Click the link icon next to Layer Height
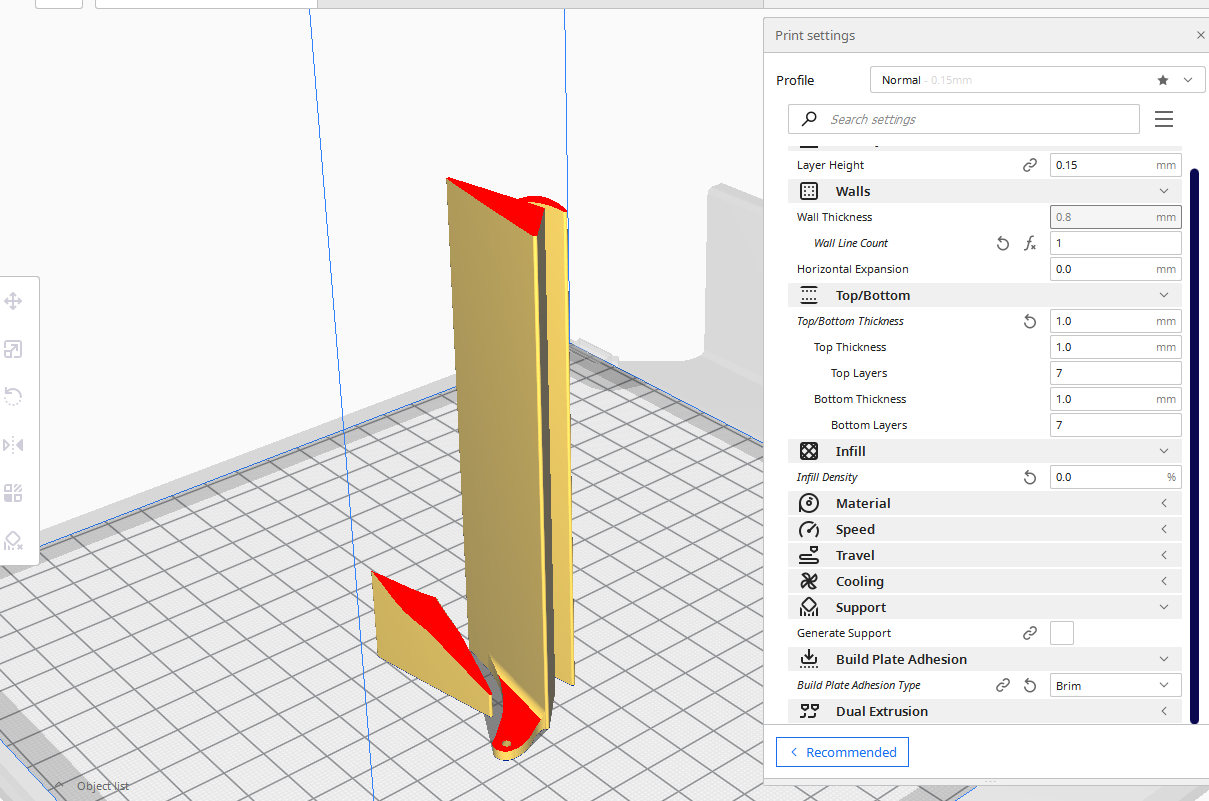Screen dimensions: 1209x801 coord(1029,165)
